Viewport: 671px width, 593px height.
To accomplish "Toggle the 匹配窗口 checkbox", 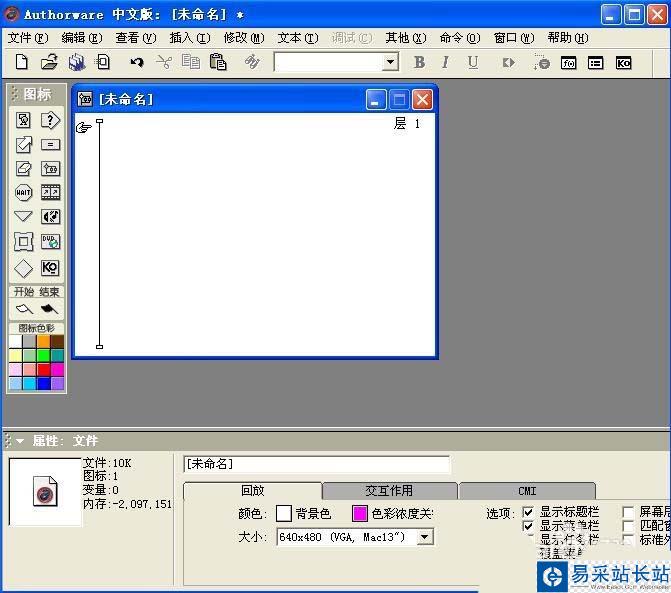I will [628, 526].
